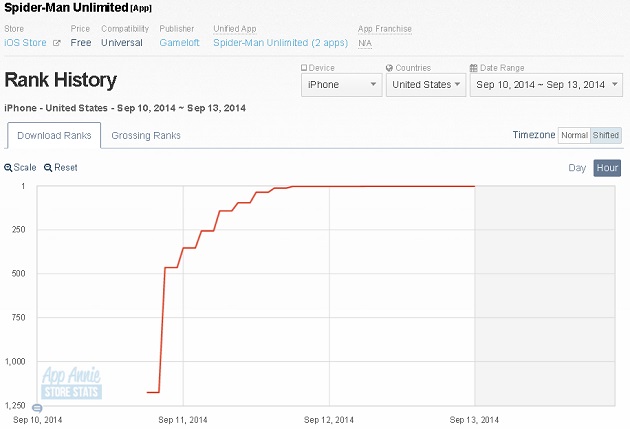Open the Gameloft publisher link
Viewport: 630px width, 429px height.
point(179,43)
